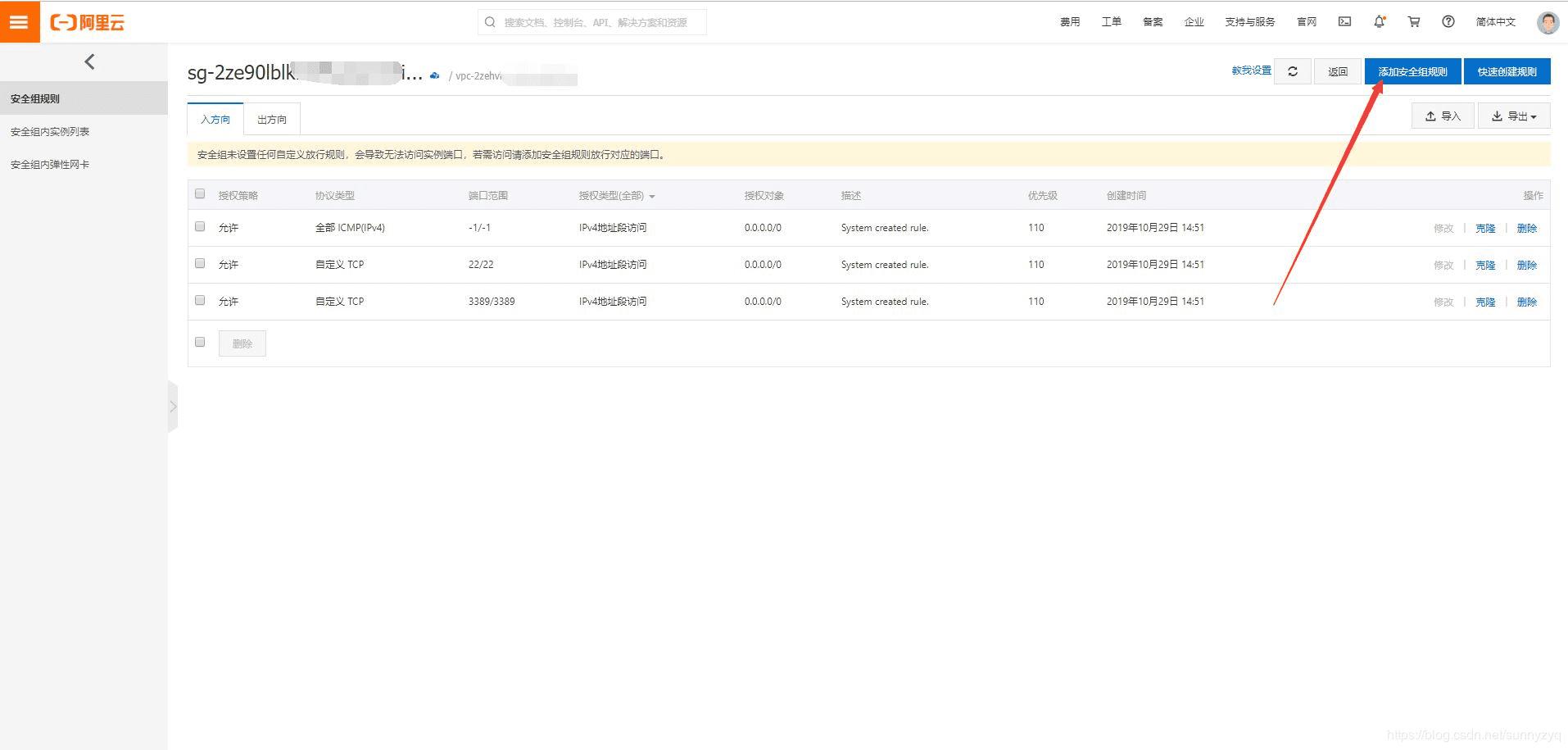
Task: Switch to the 入方向 tab
Action: 215,119
